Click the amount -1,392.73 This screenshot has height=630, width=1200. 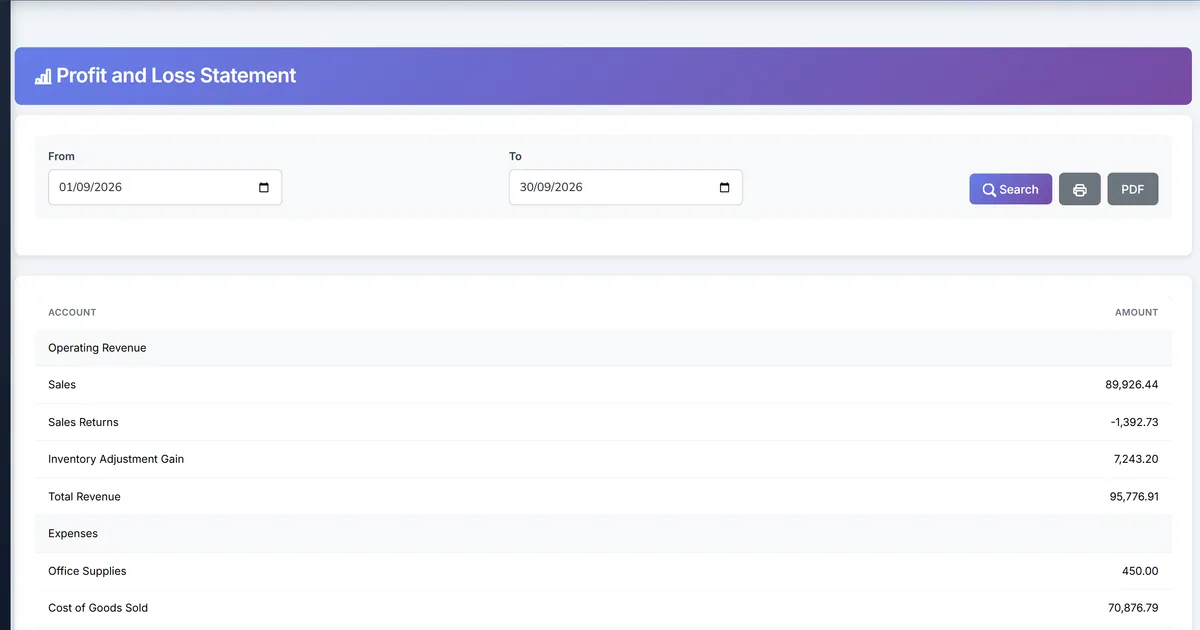(x=1134, y=422)
